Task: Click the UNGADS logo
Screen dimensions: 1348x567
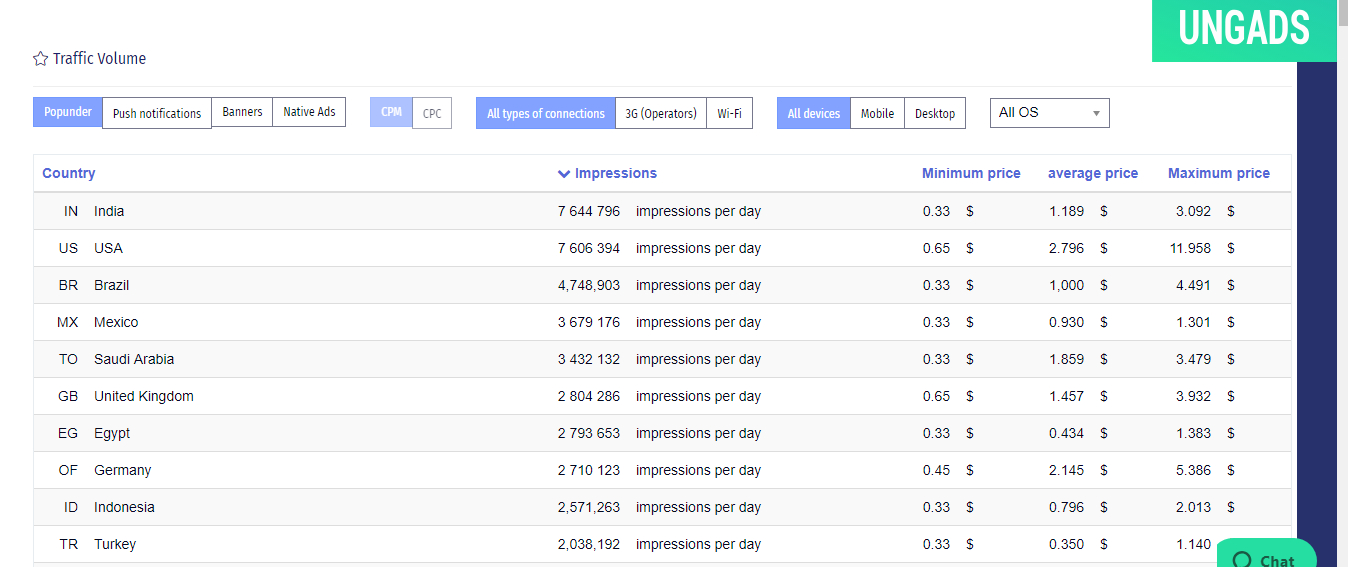Action: click(1243, 29)
